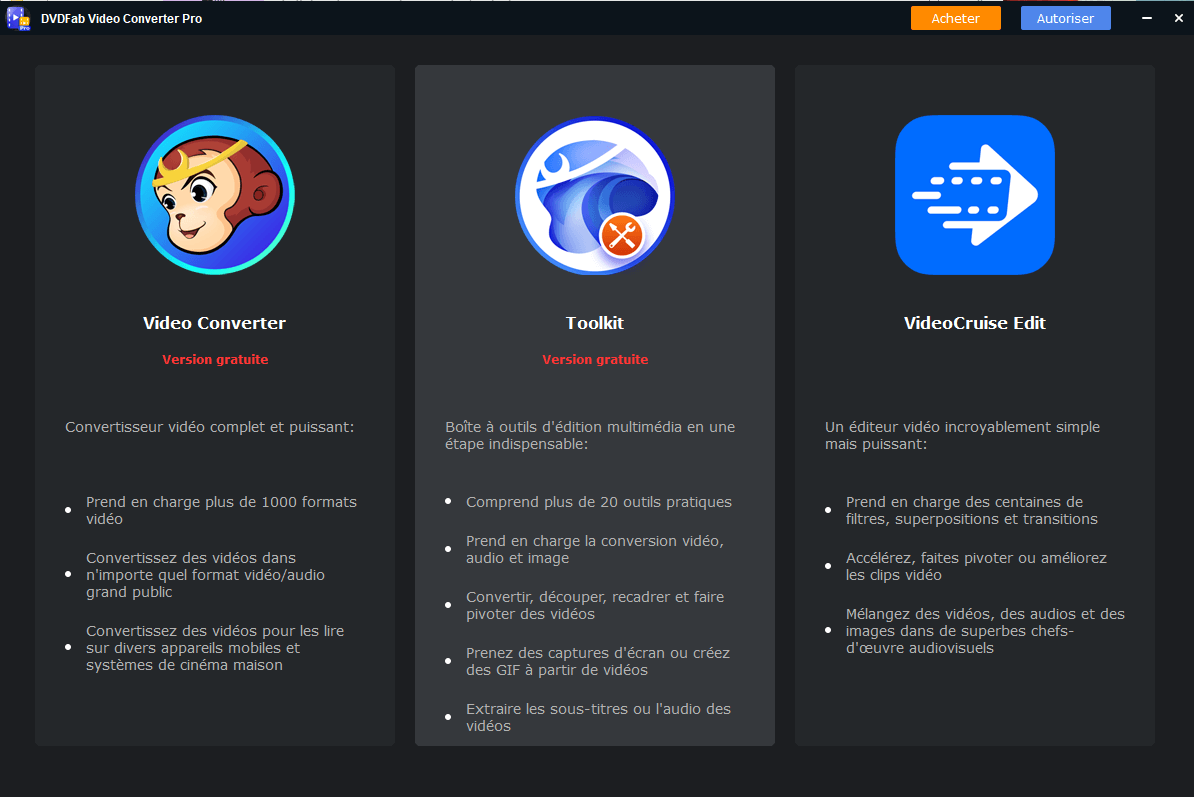
Task: Launch VideoCruise Edit via blue arrow icon
Action: [975, 195]
